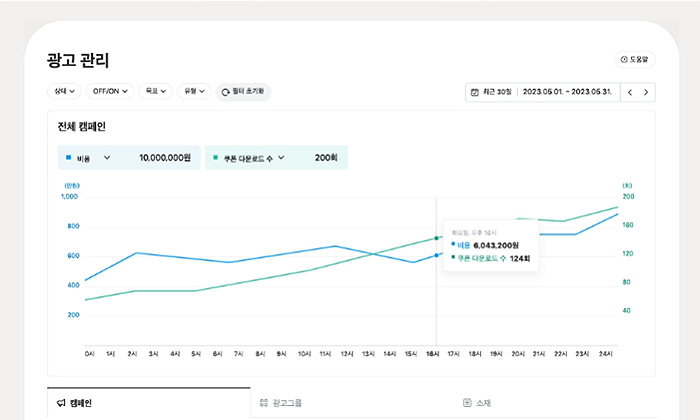Open the 유형 filter dropdown
The width and height of the screenshot is (700, 420).
[x=193, y=91]
